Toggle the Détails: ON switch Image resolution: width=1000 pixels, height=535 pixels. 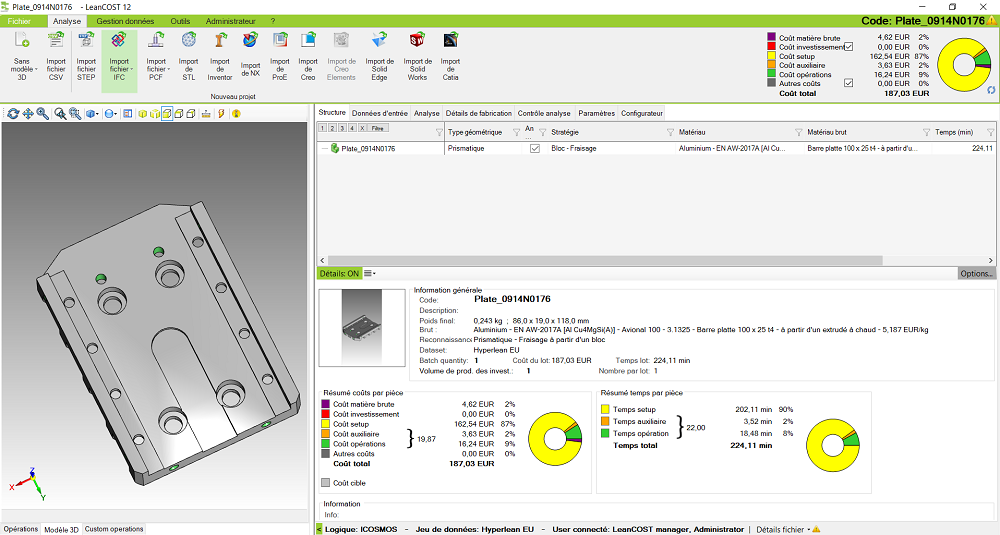pos(339,274)
